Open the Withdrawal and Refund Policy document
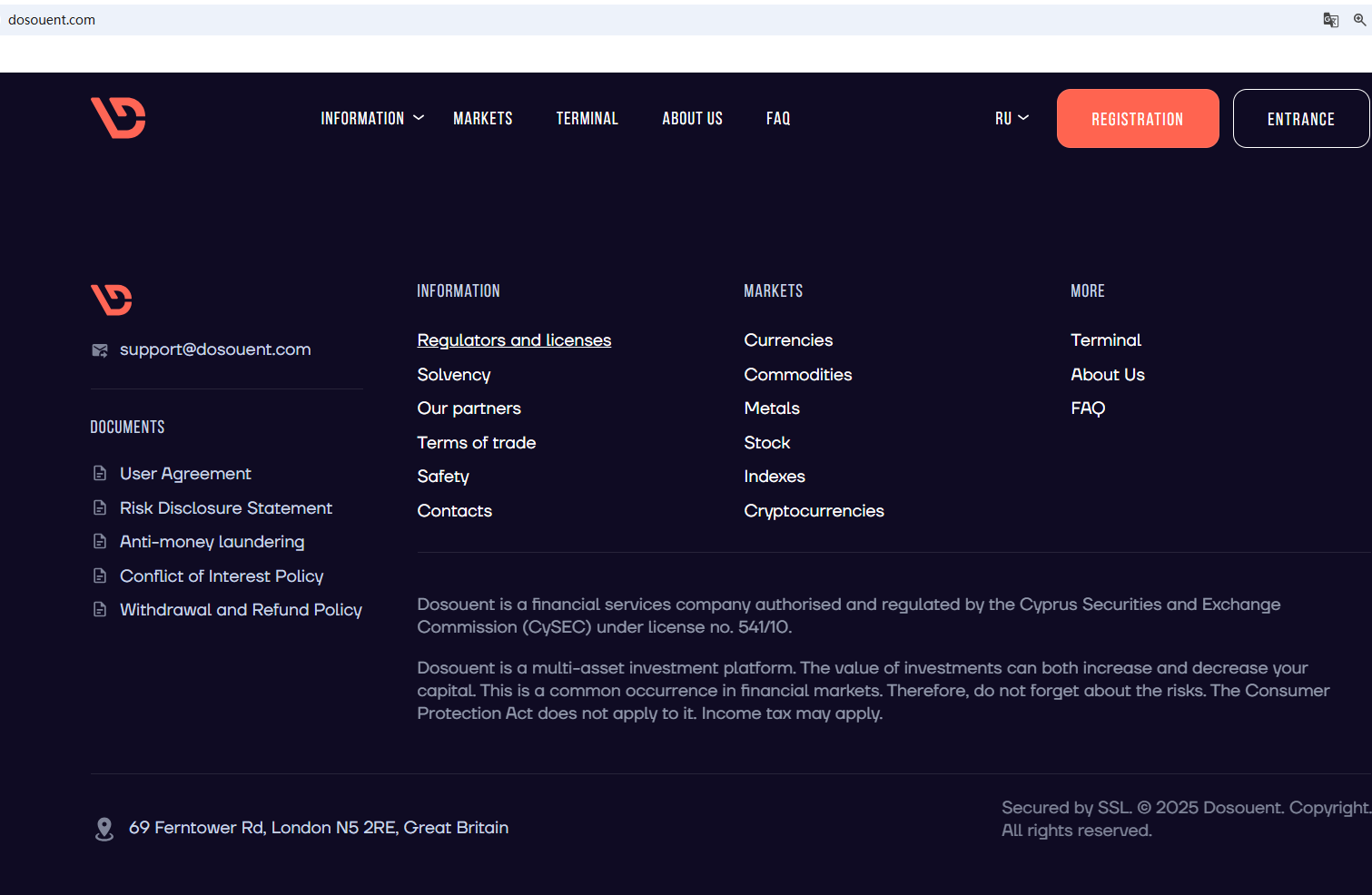This screenshot has width=1372, height=895. click(x=241, y=610)
